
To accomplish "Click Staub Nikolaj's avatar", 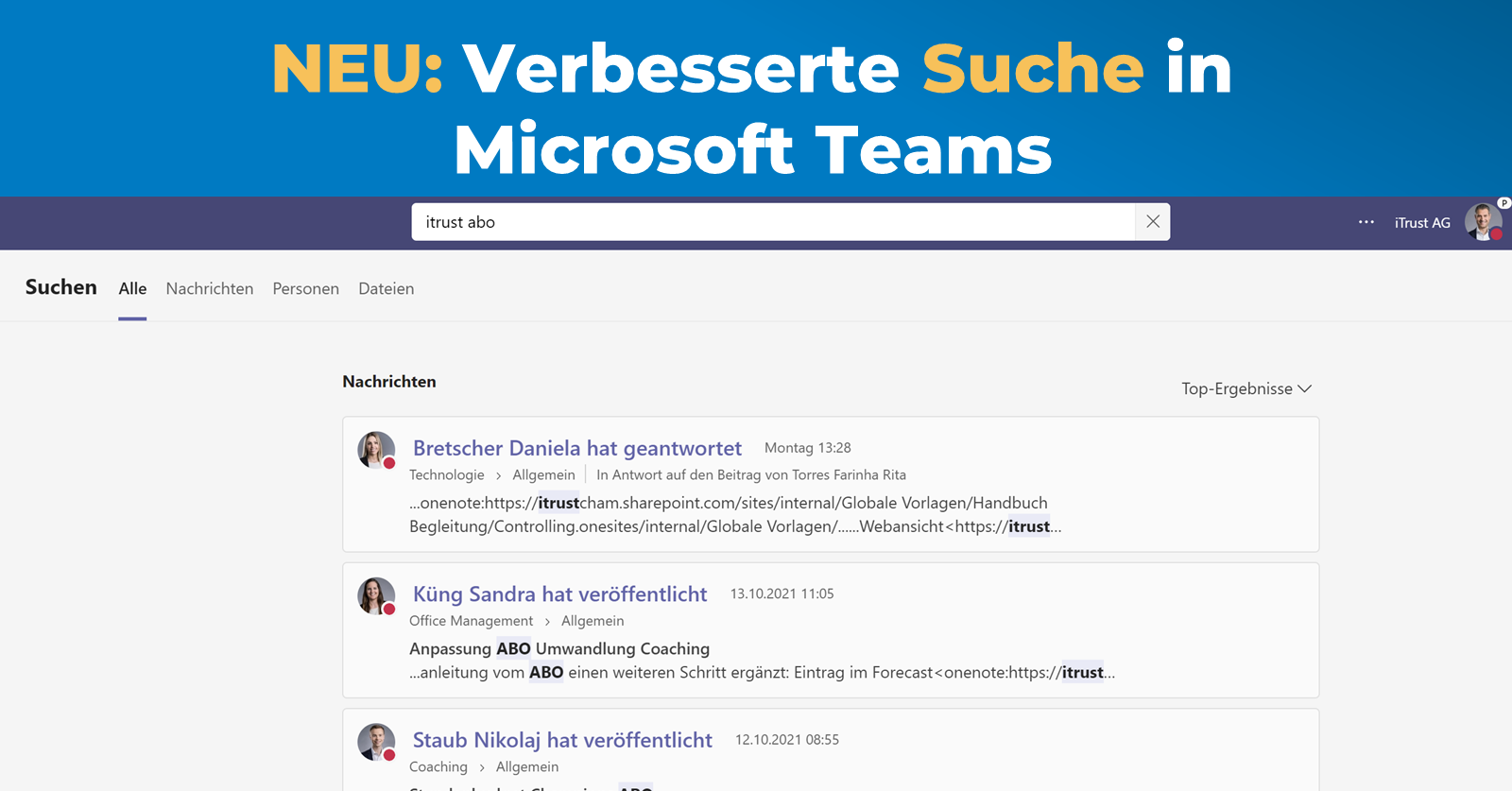I will (376, 742).
